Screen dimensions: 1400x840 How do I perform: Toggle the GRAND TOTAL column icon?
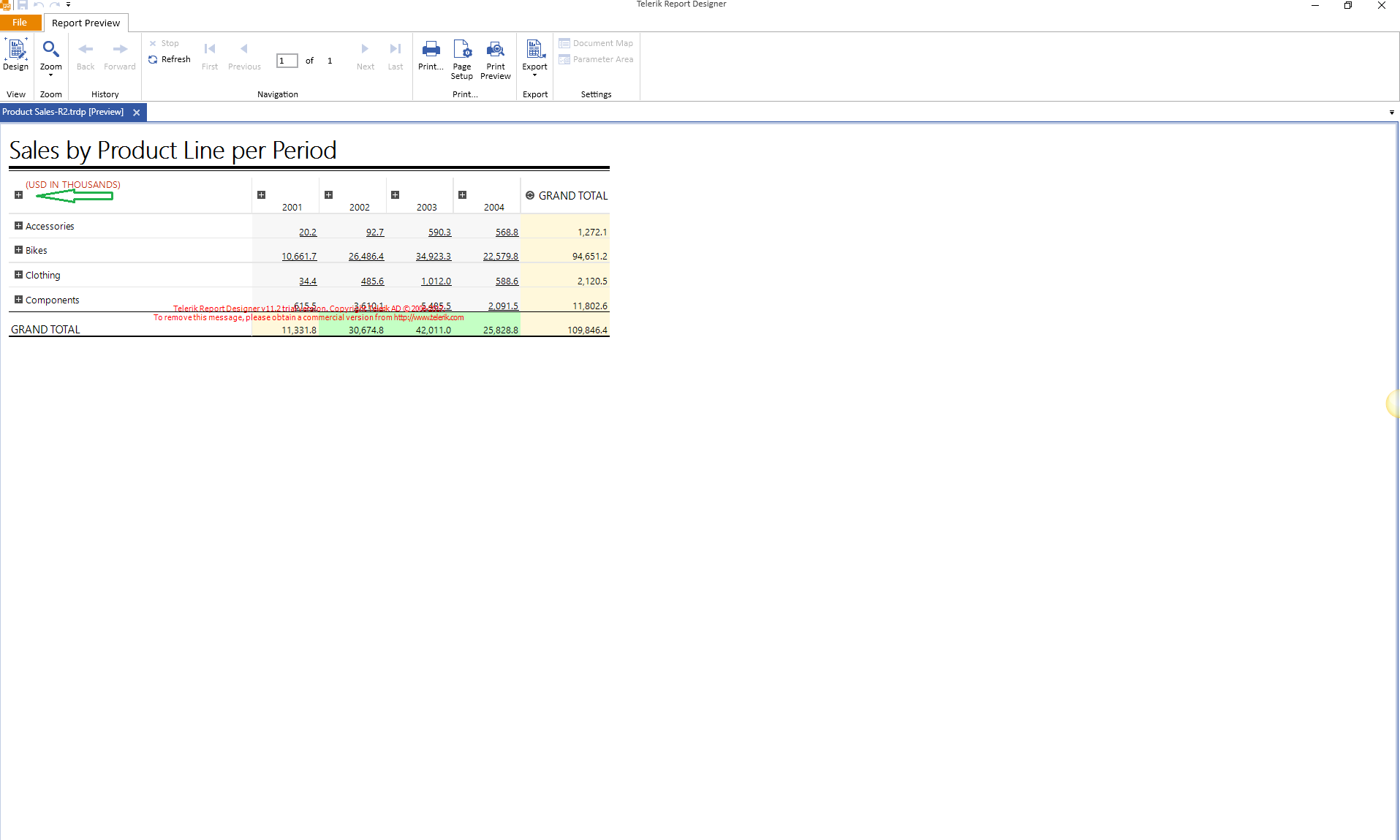pyautogui.click(x=530, y=195)
